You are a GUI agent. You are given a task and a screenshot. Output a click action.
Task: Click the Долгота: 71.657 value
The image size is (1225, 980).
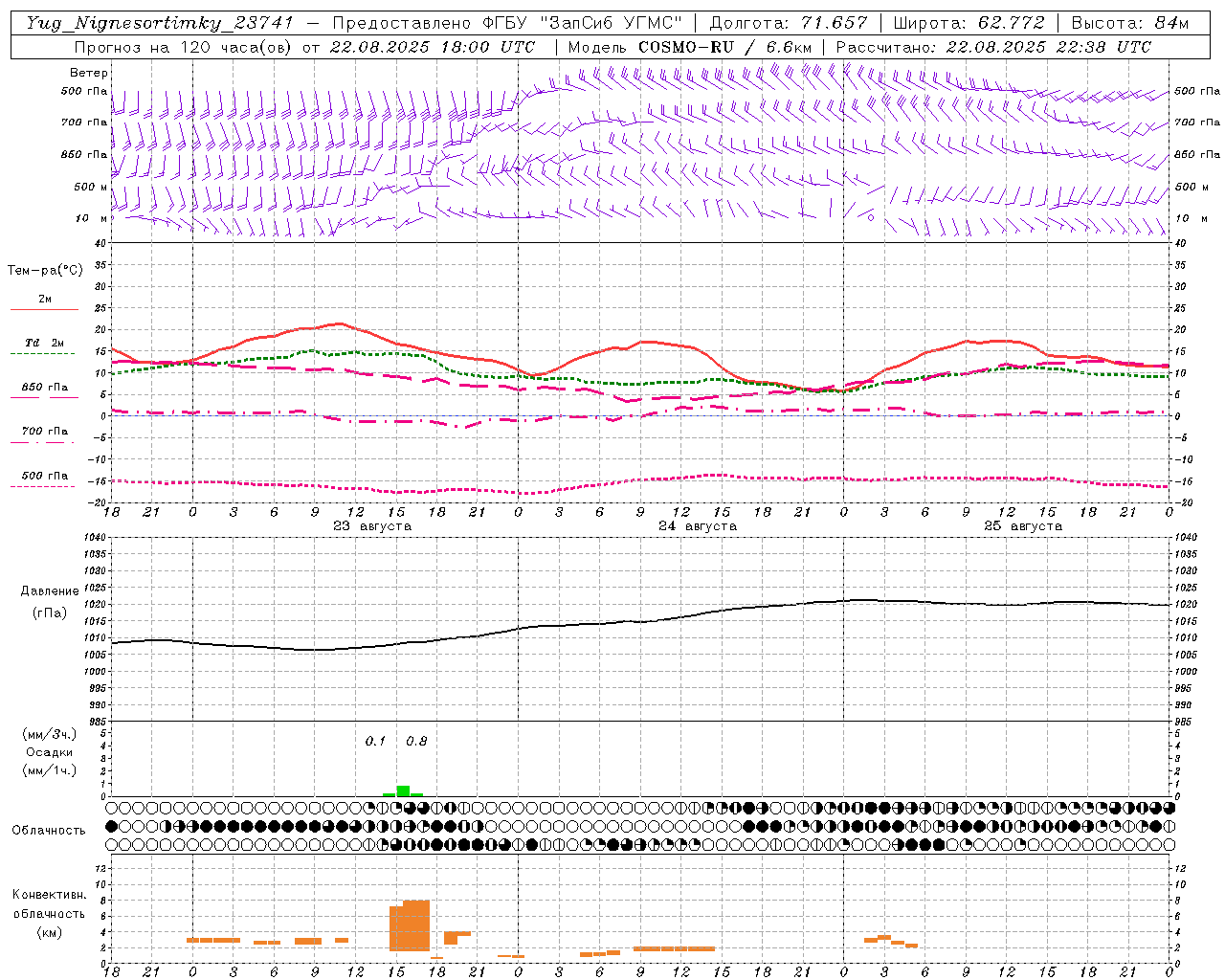pos(789,23)
